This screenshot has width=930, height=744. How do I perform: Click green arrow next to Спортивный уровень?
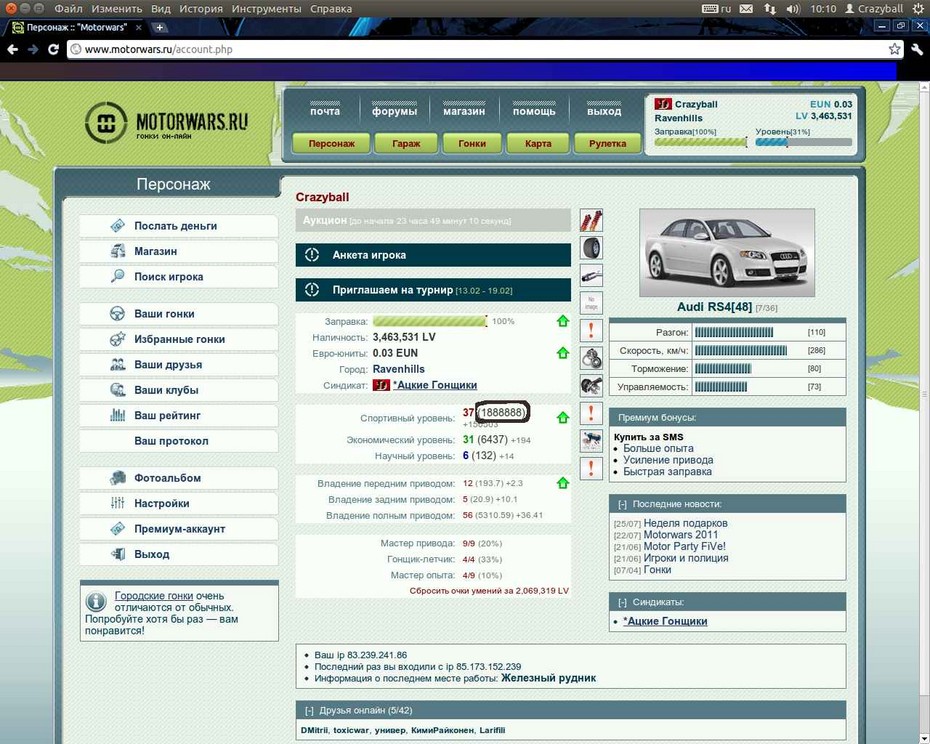pyautogui.click(x=563, y=418)
